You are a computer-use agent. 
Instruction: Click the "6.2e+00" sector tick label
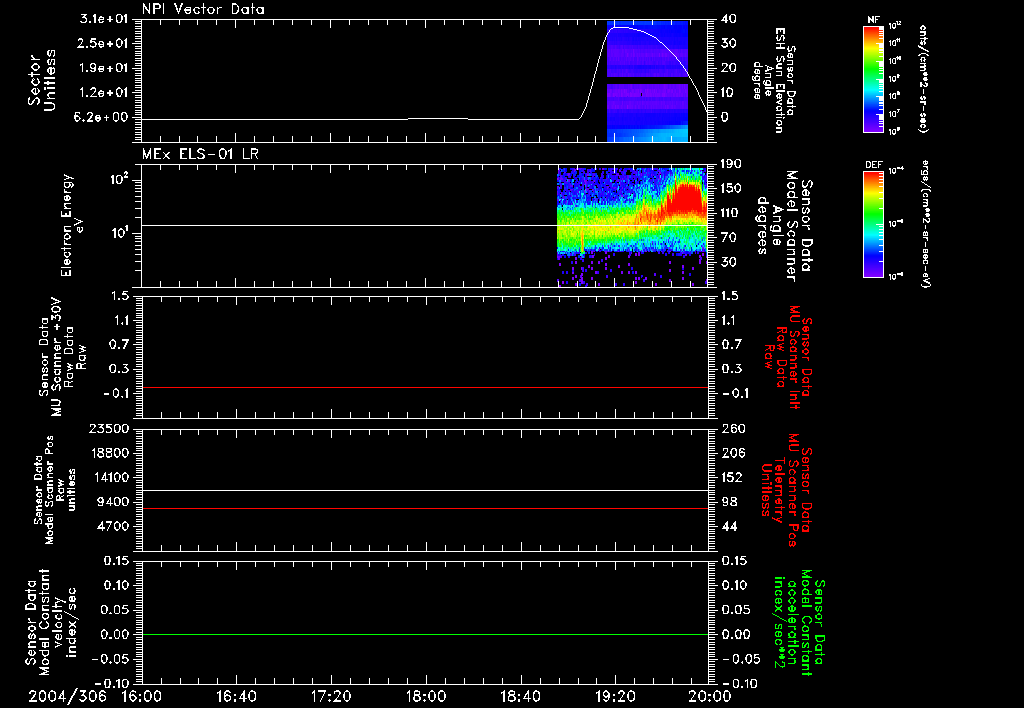103,118
